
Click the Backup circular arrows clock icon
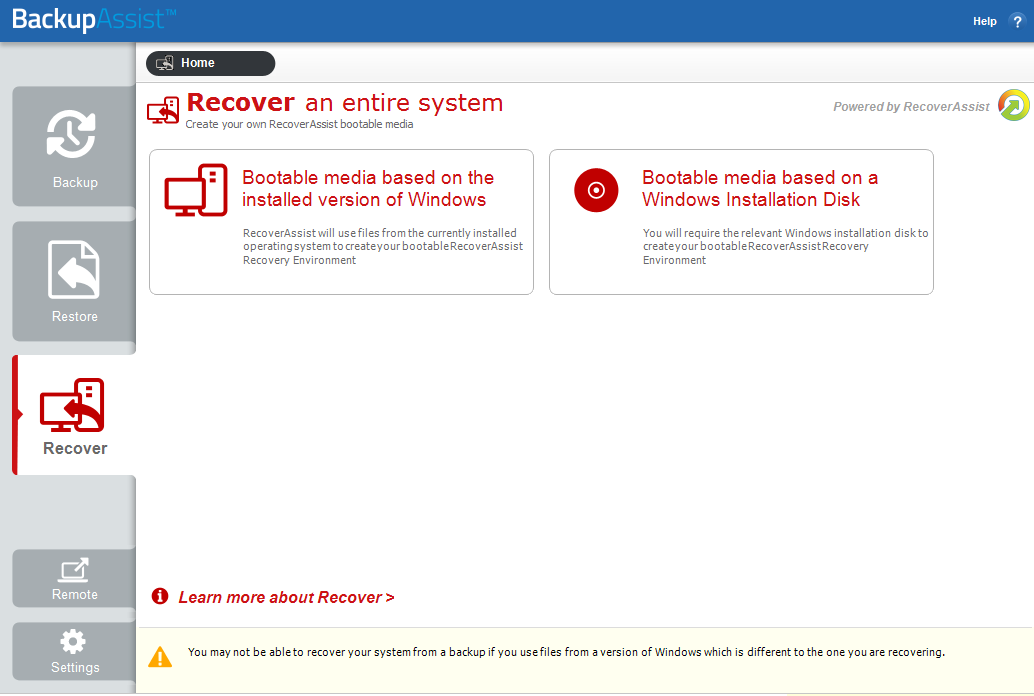click(71, 134)
